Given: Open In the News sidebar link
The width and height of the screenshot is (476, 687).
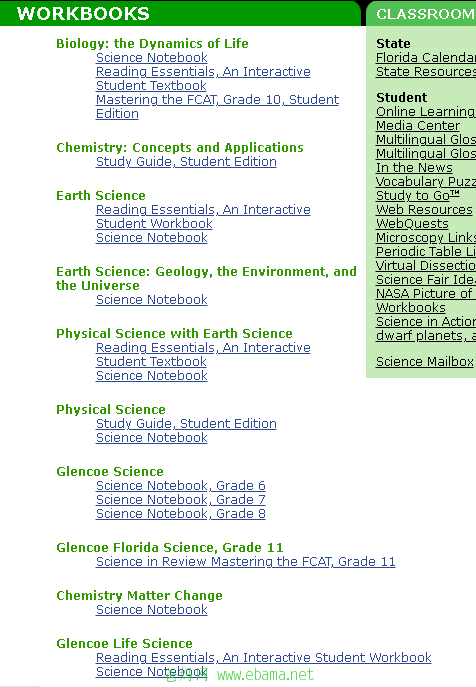Looking at the screenshot, I should click(414, 168).
